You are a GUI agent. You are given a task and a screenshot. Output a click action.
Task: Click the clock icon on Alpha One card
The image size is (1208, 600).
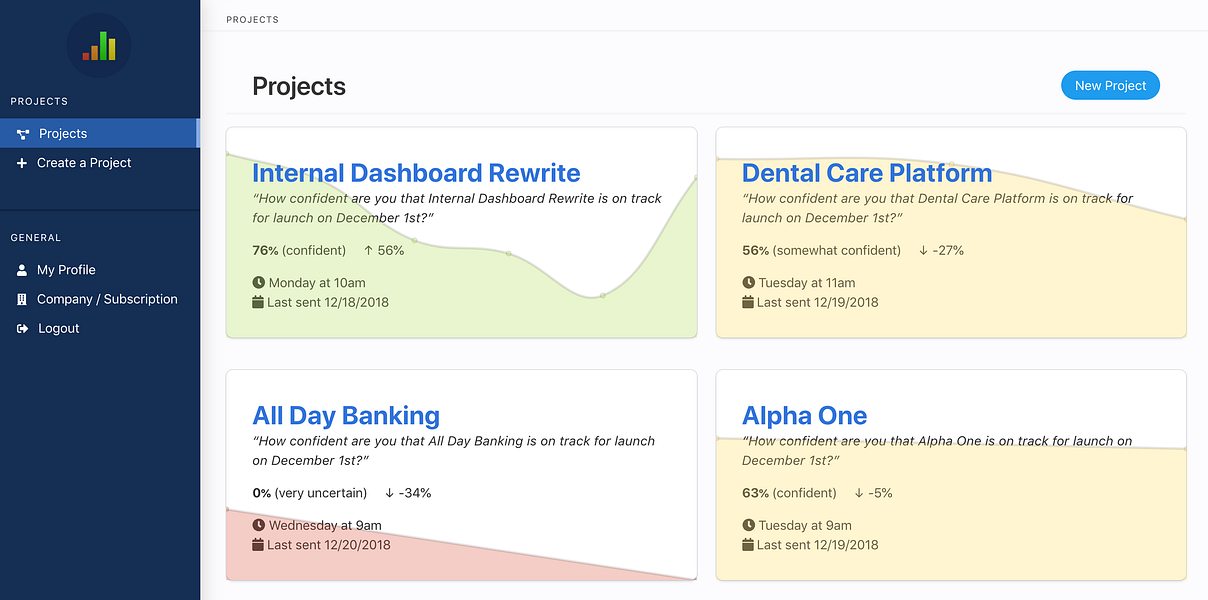click(x=749, y=525)
